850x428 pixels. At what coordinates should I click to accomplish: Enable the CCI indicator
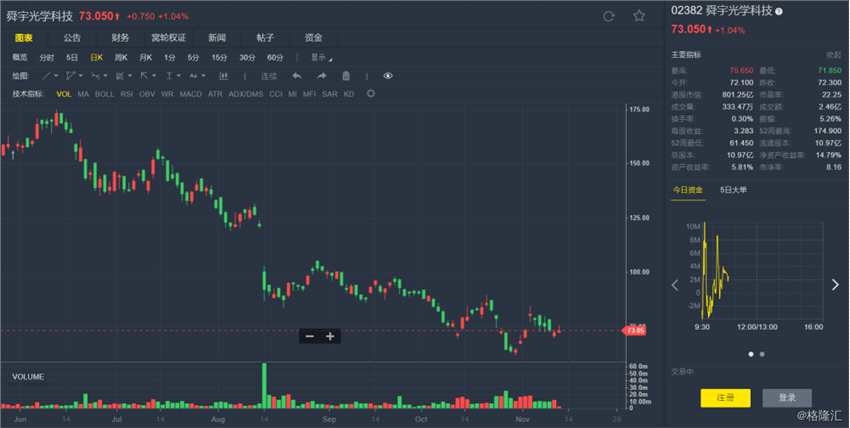coord(276,94)
